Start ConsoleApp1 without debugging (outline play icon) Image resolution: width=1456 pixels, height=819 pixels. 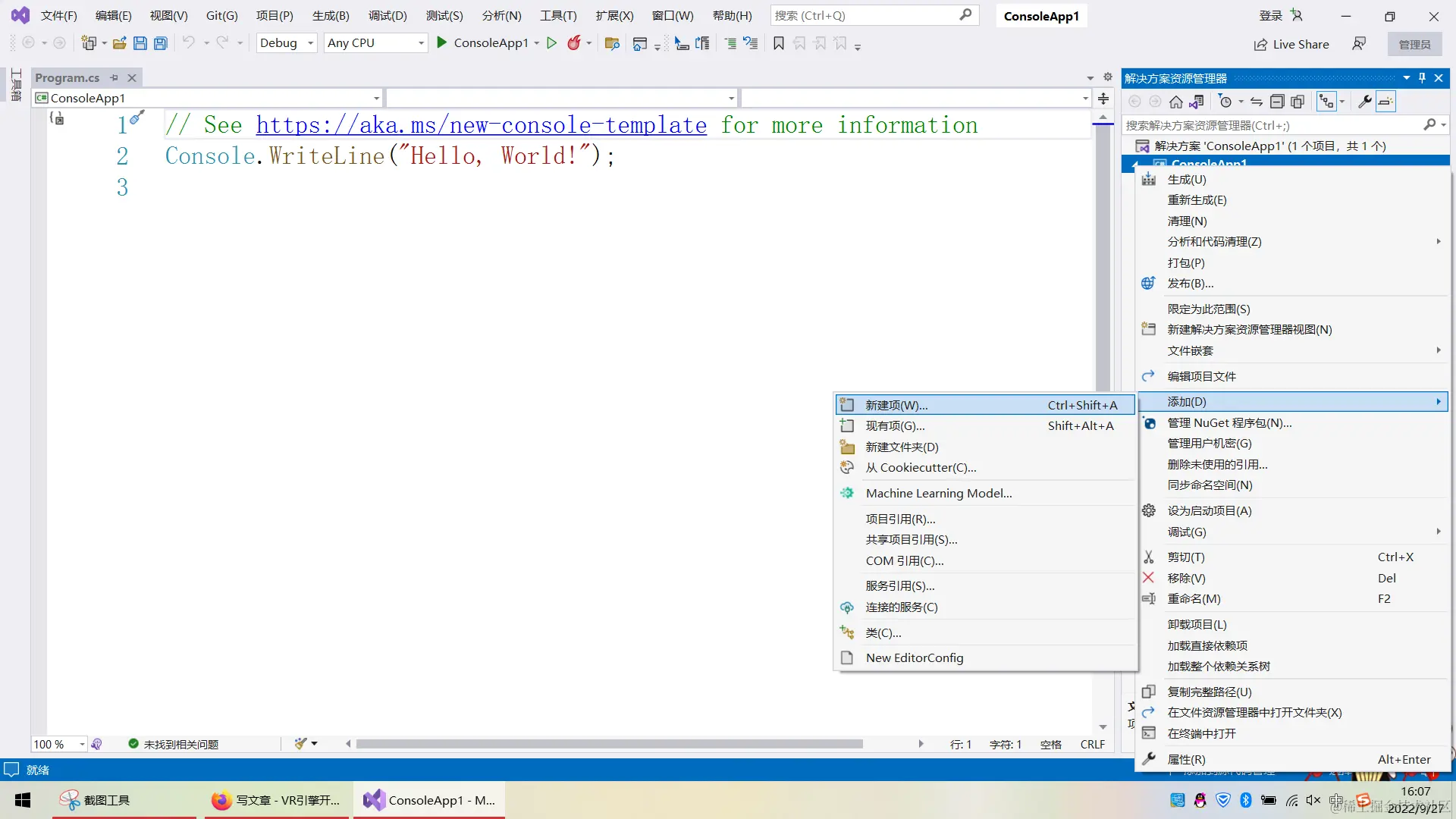(x=551, y=43)
